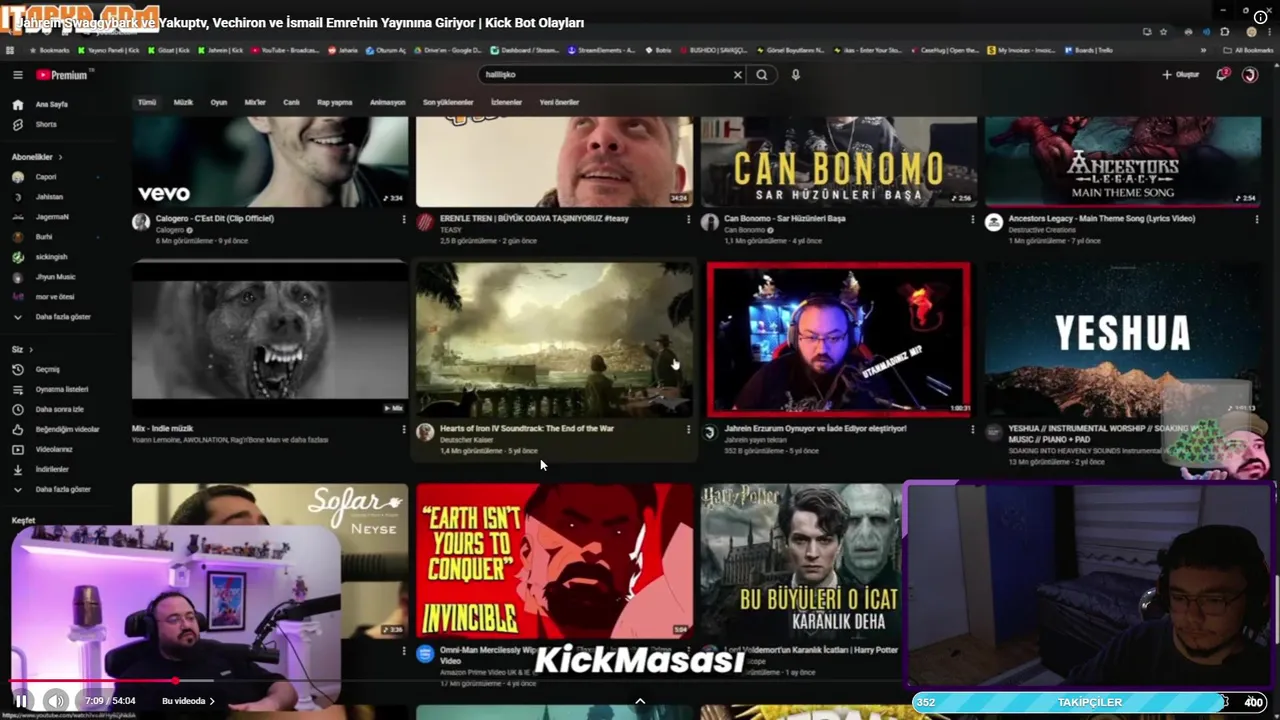
Task: Start voice search with microphone icon
Action: pyautogui.click(x=796, y=75)
